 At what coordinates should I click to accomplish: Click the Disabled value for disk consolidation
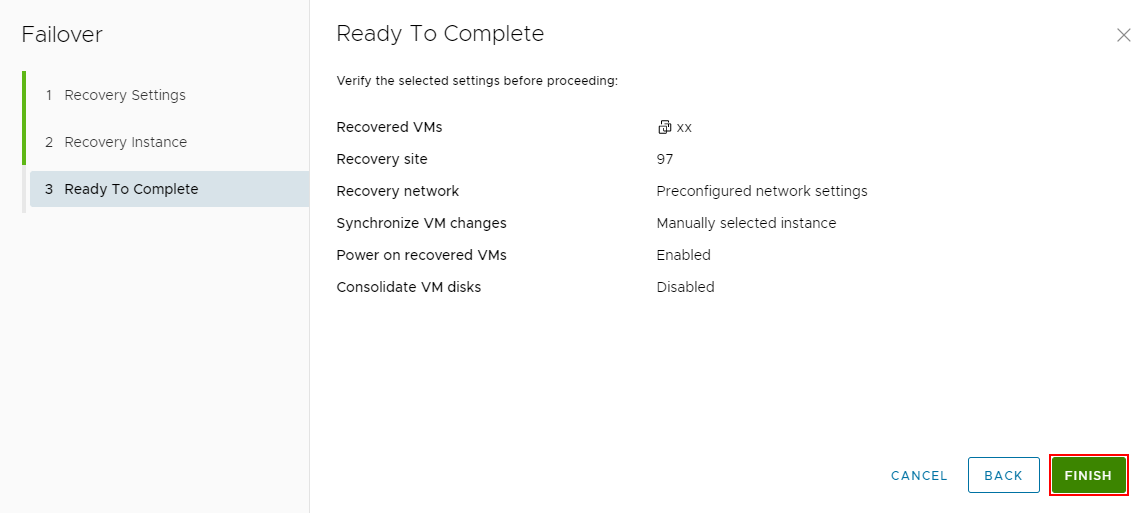click(685, 287)
